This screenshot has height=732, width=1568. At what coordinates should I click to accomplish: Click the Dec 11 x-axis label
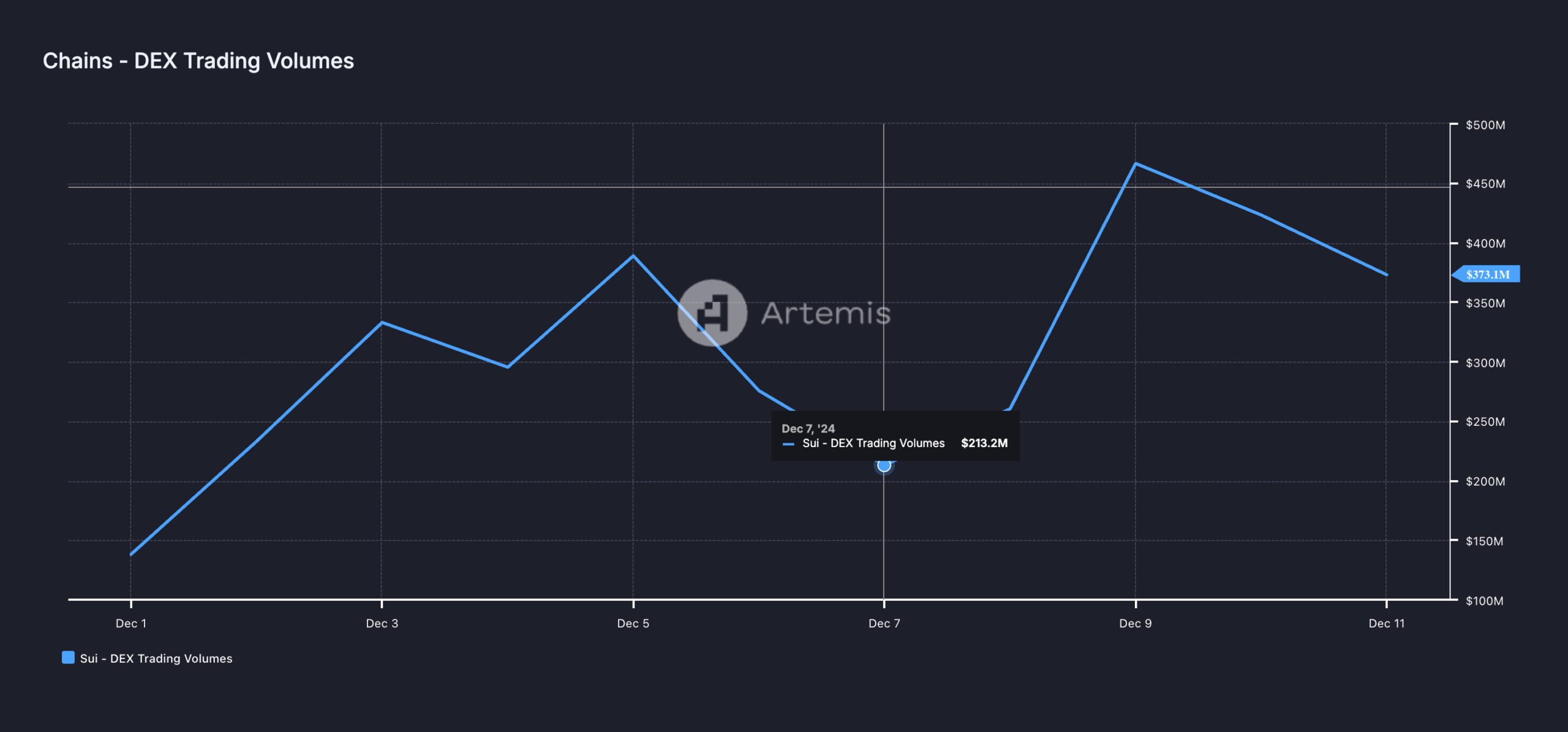(1386, 624)
